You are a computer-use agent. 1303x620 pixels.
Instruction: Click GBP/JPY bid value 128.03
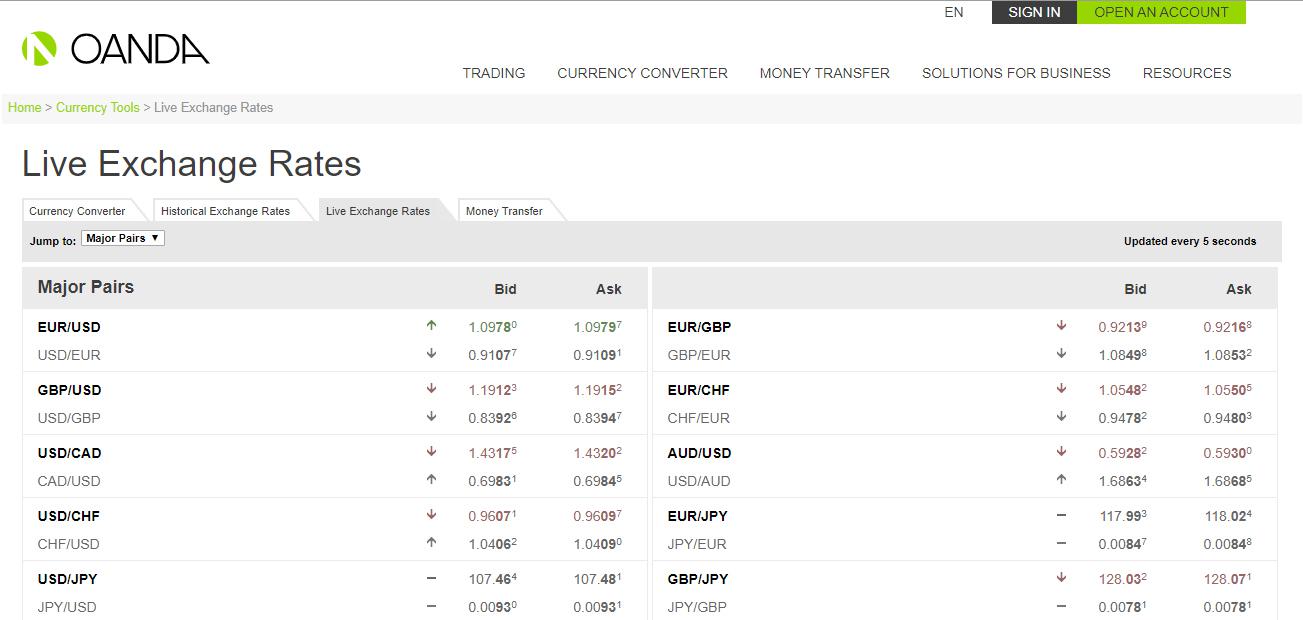point(1123,578)
